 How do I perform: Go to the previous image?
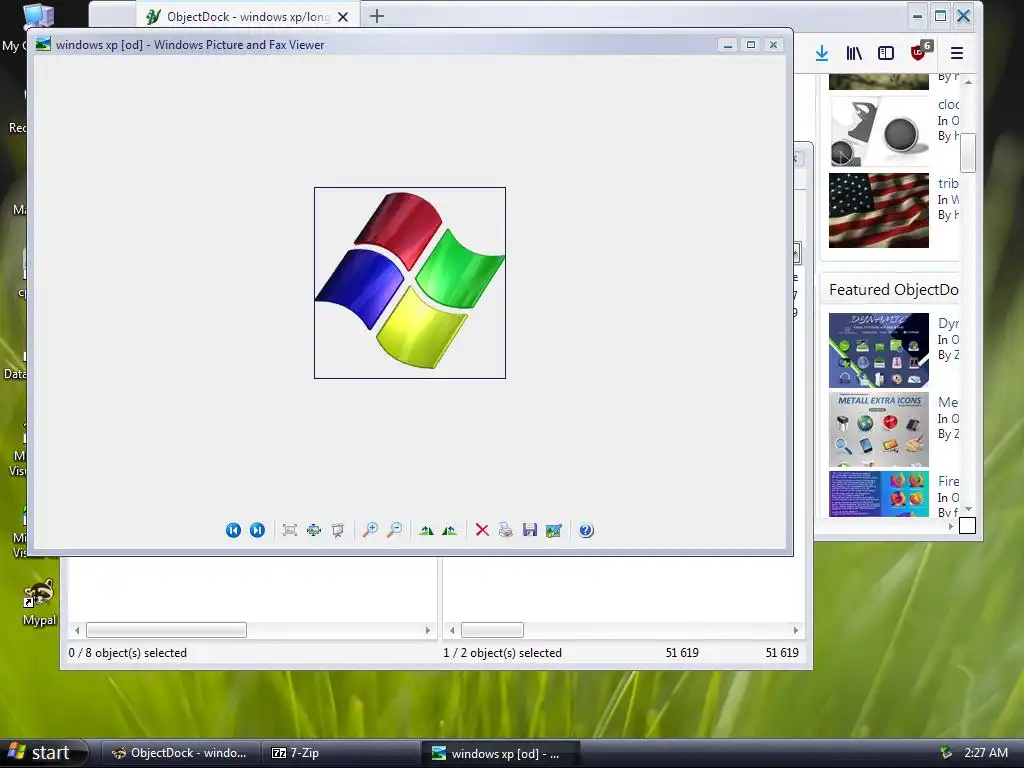pyautogui.click(x=233, y=530)
